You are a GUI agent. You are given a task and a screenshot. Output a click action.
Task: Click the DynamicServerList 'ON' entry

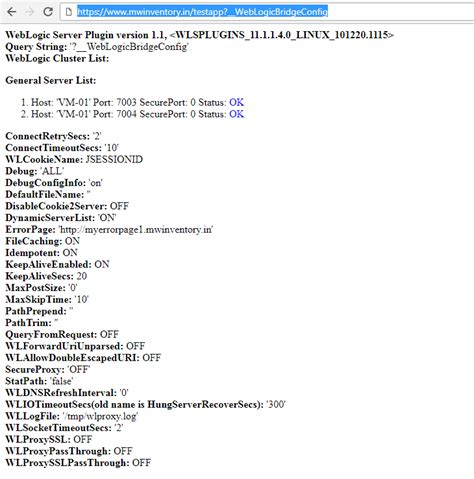pos(61,218)
